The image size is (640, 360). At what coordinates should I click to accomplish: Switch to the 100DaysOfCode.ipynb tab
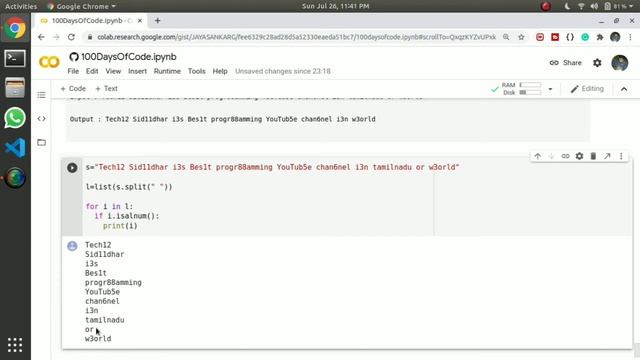91,20
